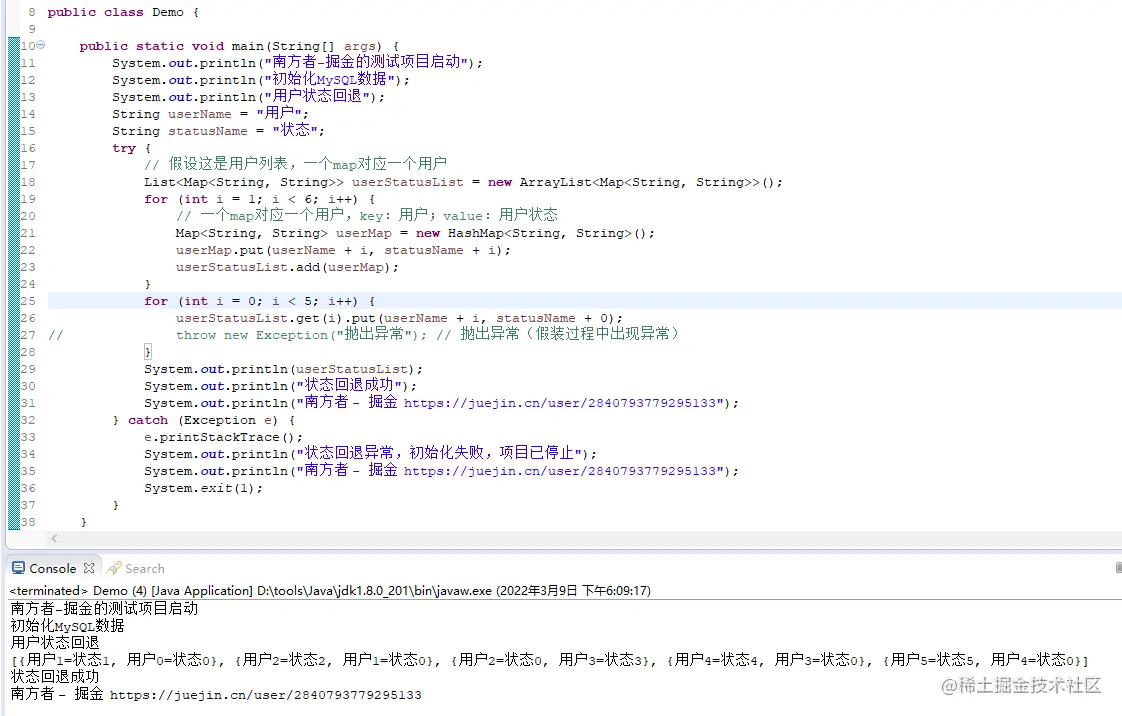Click the "for (int i = 1; i < 6" line
1122x716 pixels.
[260, 199]
